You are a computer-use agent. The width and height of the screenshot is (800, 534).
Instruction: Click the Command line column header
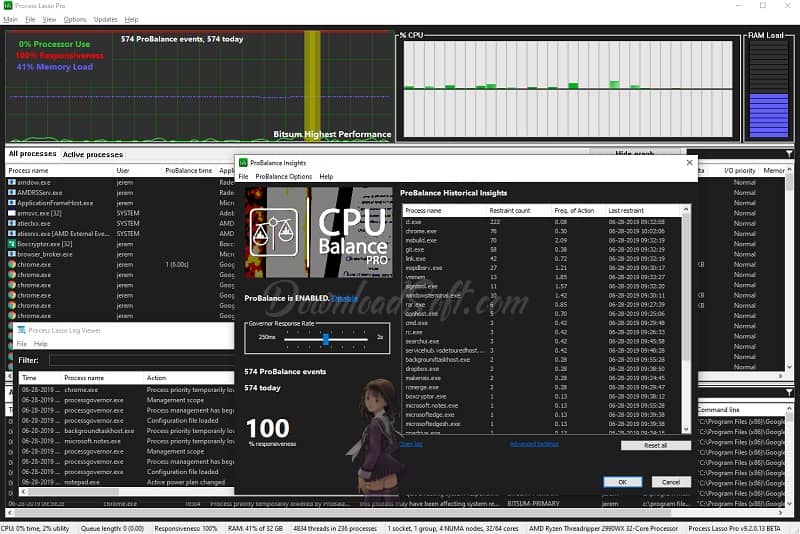(x=718, y=410)
